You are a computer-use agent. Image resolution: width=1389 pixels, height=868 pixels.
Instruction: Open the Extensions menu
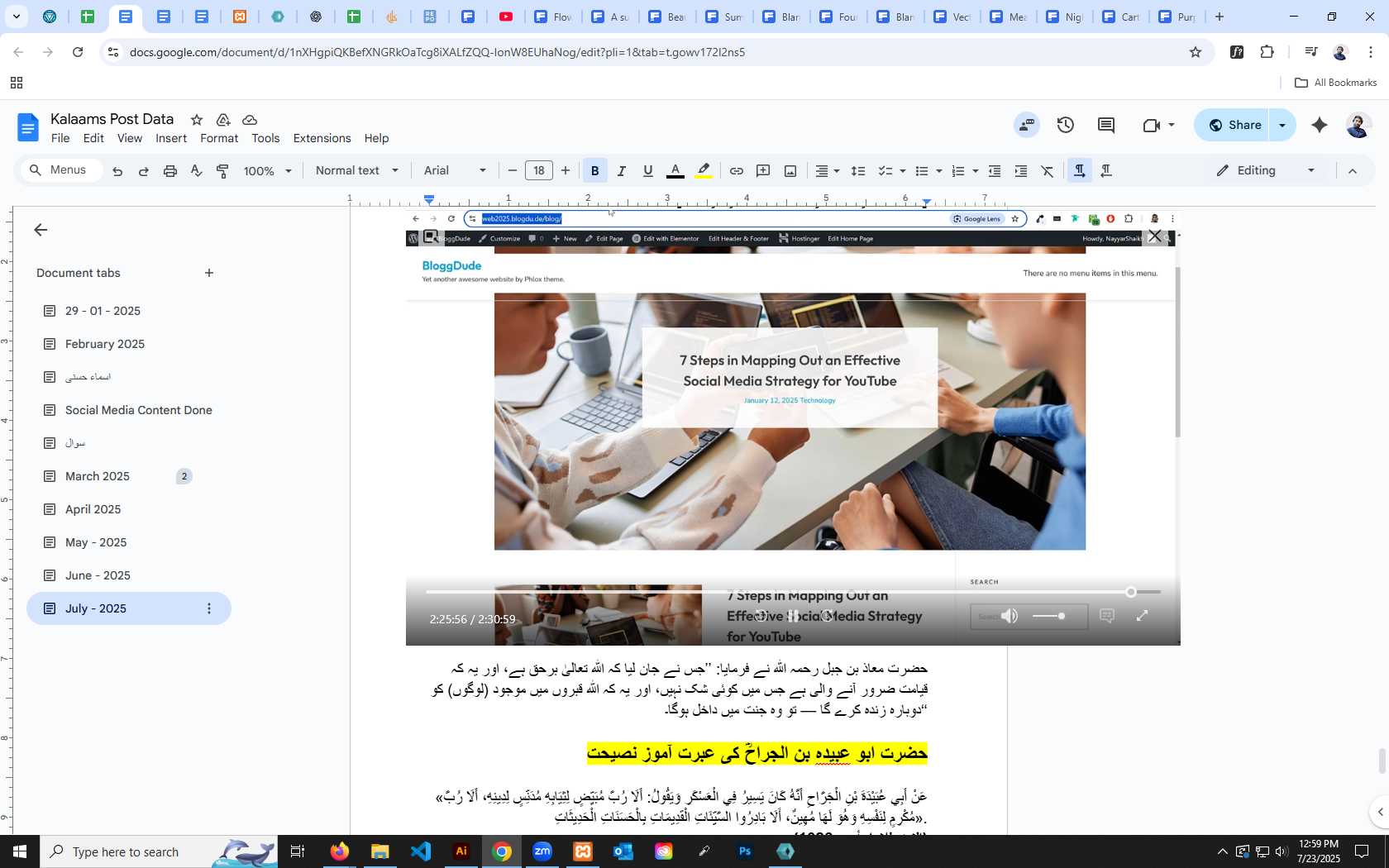click(322, 139)
